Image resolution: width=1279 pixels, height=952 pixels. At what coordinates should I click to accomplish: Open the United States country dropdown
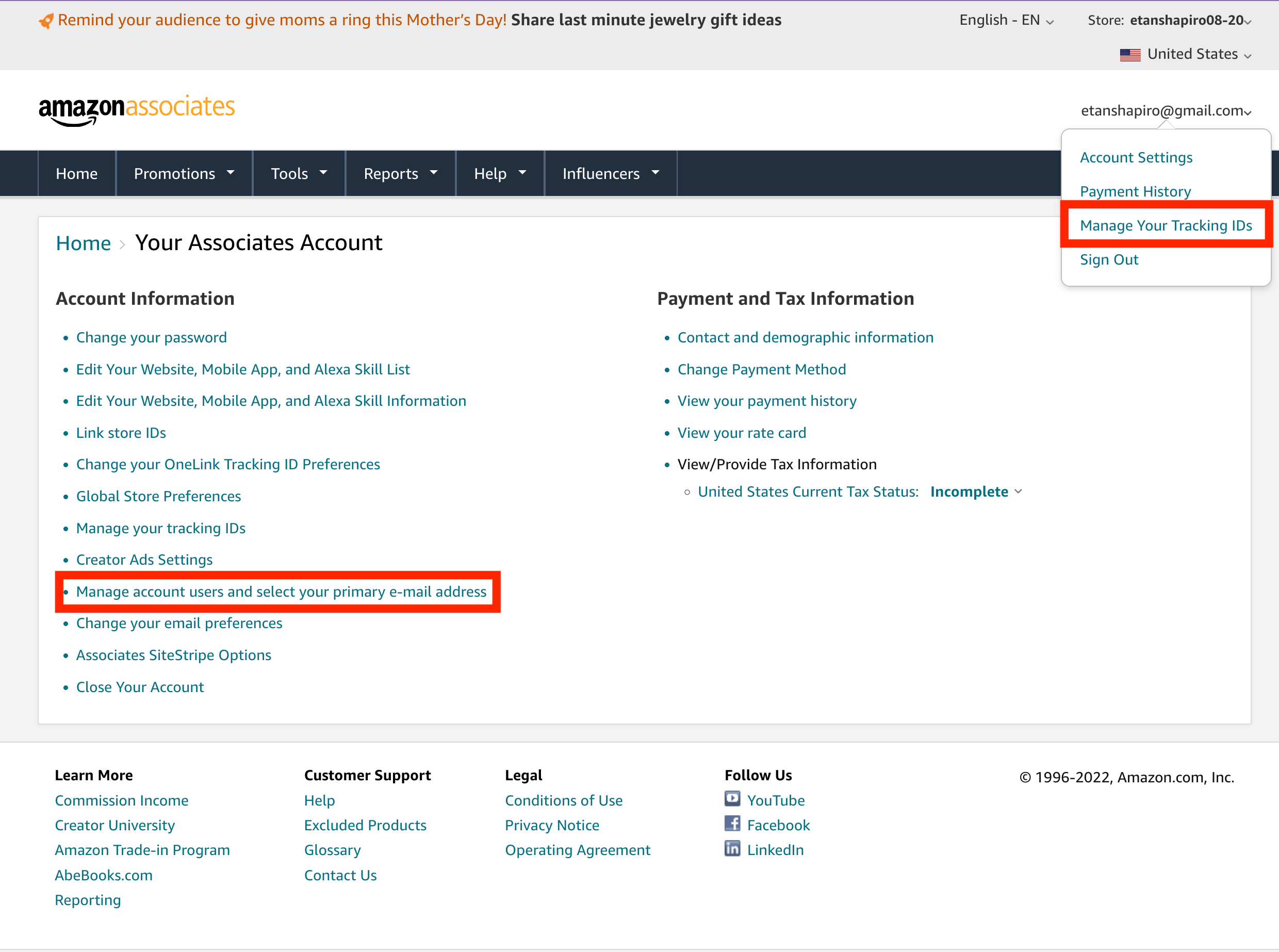click(1186, 54)
